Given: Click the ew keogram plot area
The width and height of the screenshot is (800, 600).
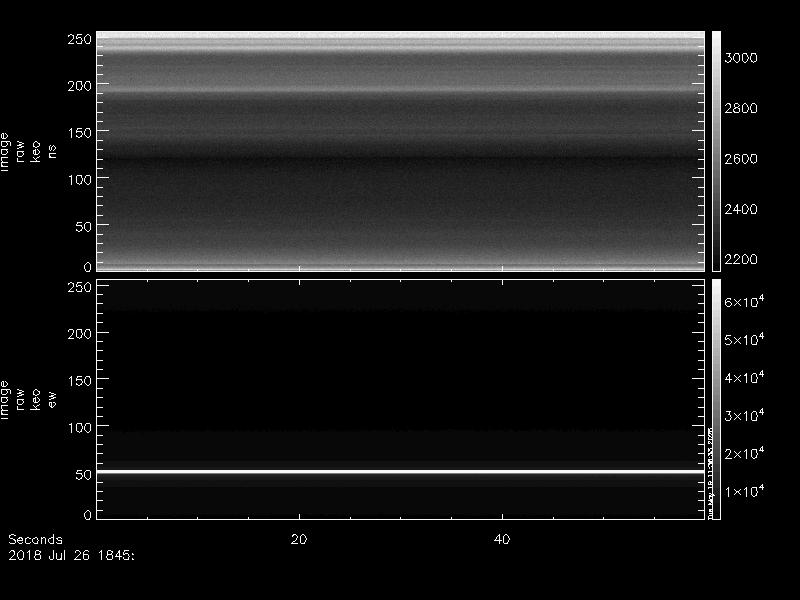Looking at the screenshot, I should click(401, 399).
